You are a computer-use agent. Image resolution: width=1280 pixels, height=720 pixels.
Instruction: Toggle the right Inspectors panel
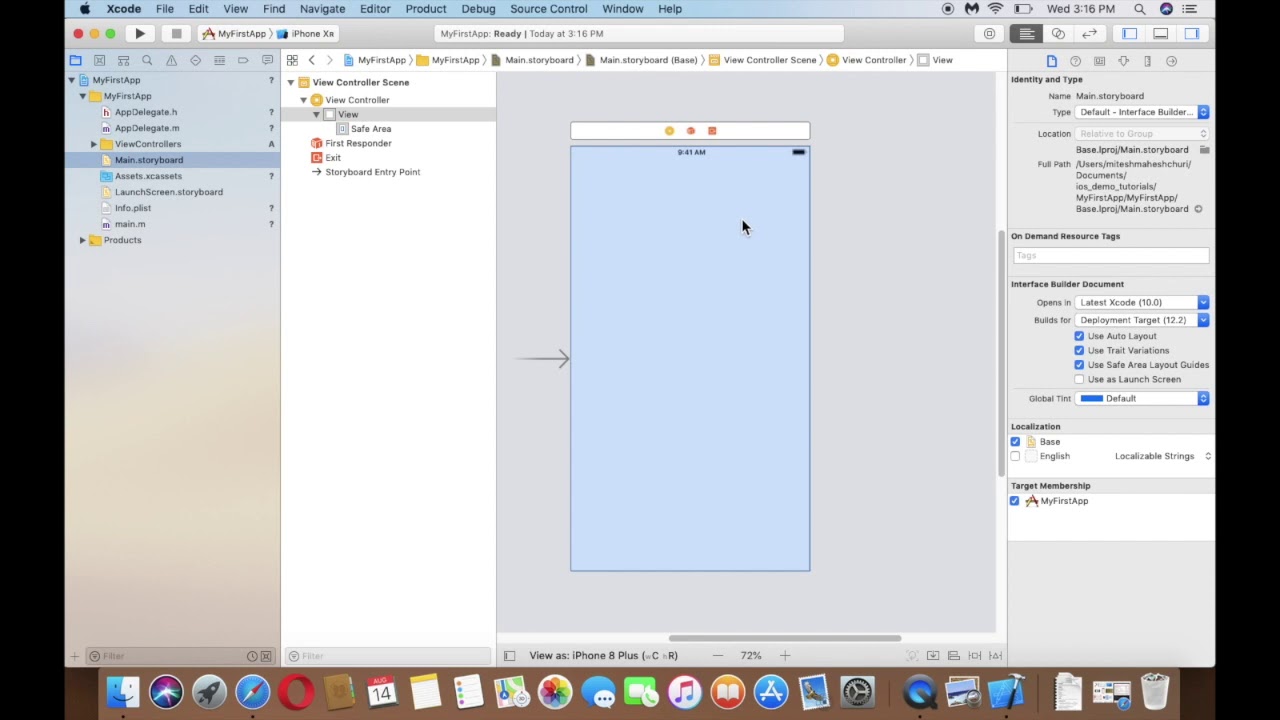pos(1192,34)
